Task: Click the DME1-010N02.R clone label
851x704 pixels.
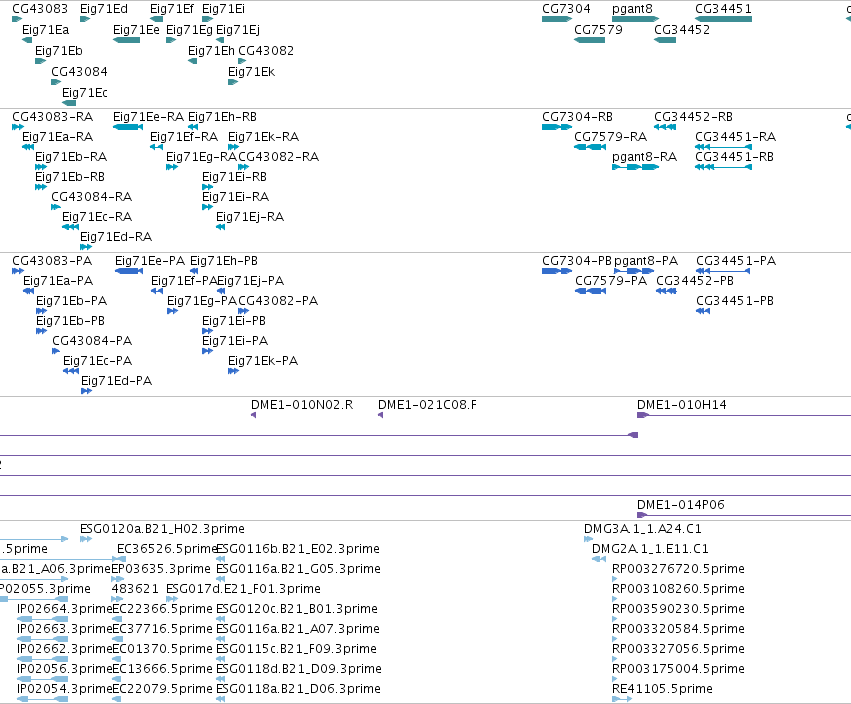Action: [x=302, y=405]
